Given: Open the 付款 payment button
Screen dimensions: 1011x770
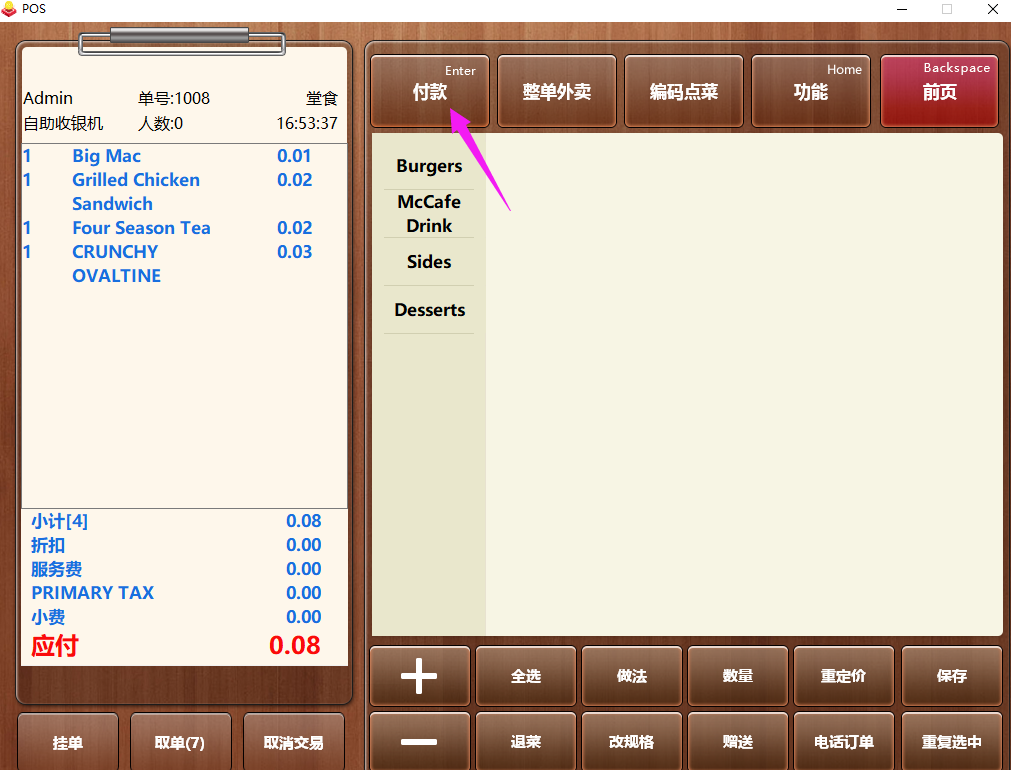Looking at the screenshot, I should pyautogui.click(x=430, y=91).
